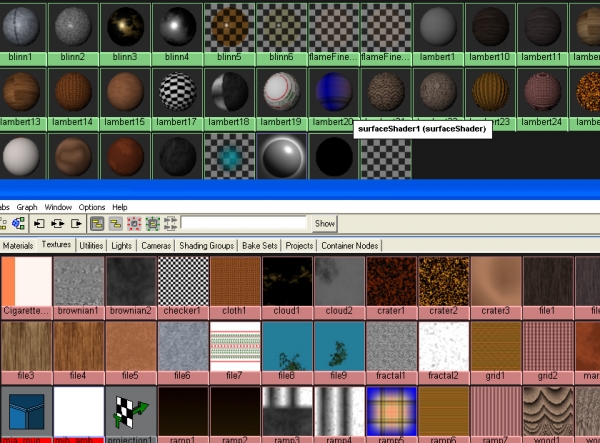Select the crater1 texture swatch
This screenshot has height=443, width=600.
point(391,282)
